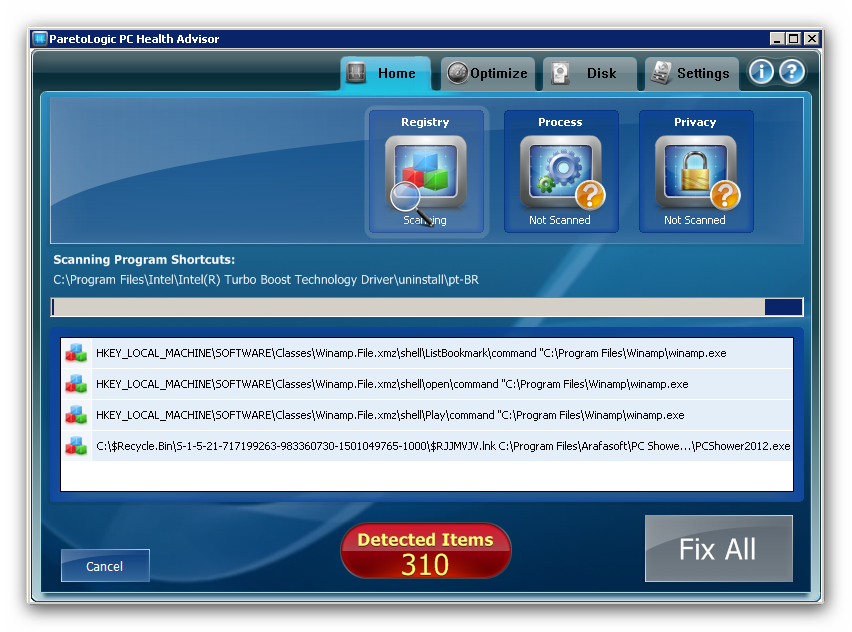Click the Cancel button
The image size is (852, 632).
(x=105, y=566)
